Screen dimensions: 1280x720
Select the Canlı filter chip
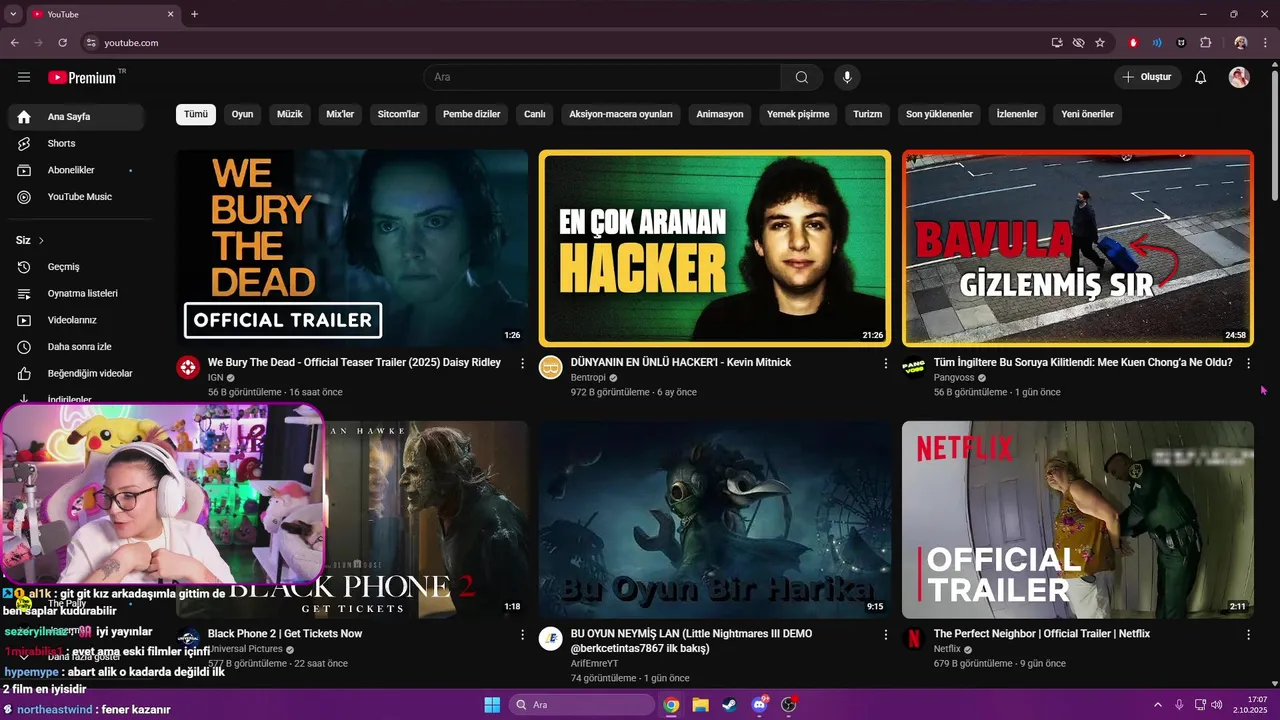(535, 114)
